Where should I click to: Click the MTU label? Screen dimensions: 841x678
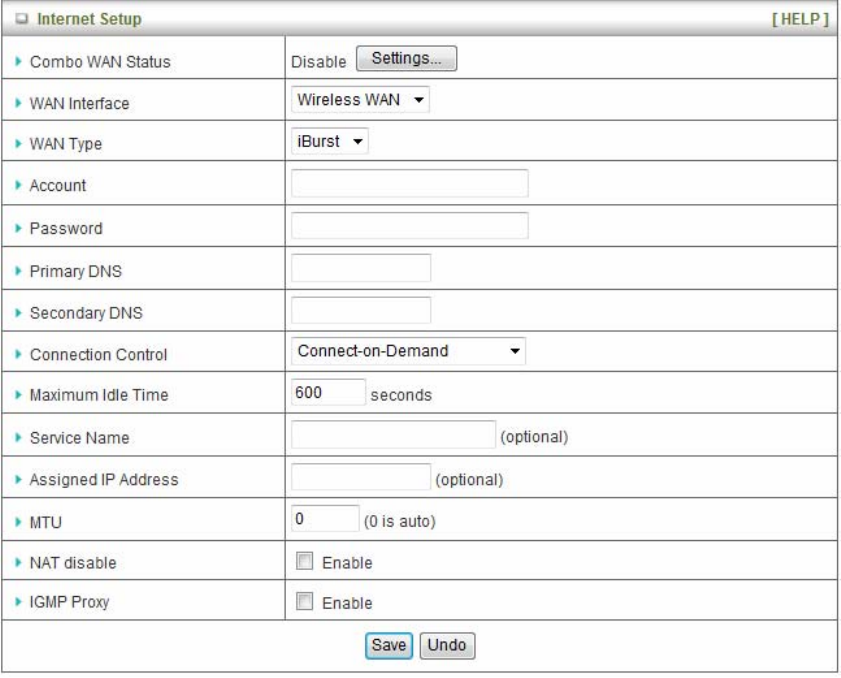(46, 522)
